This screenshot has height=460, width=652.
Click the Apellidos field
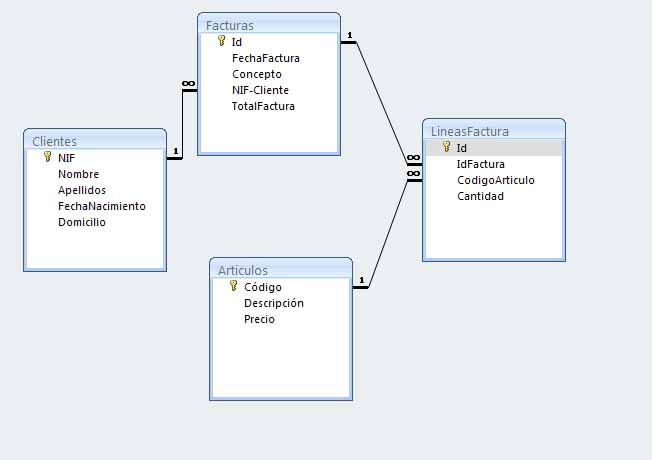pyautogui.click(x=81, y=190)
